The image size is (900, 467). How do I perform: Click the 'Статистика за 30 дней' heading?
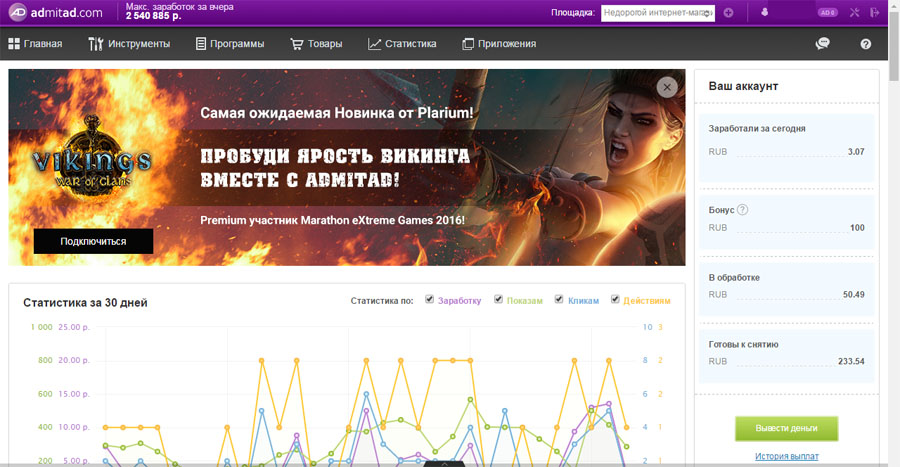tap(85, 303)
